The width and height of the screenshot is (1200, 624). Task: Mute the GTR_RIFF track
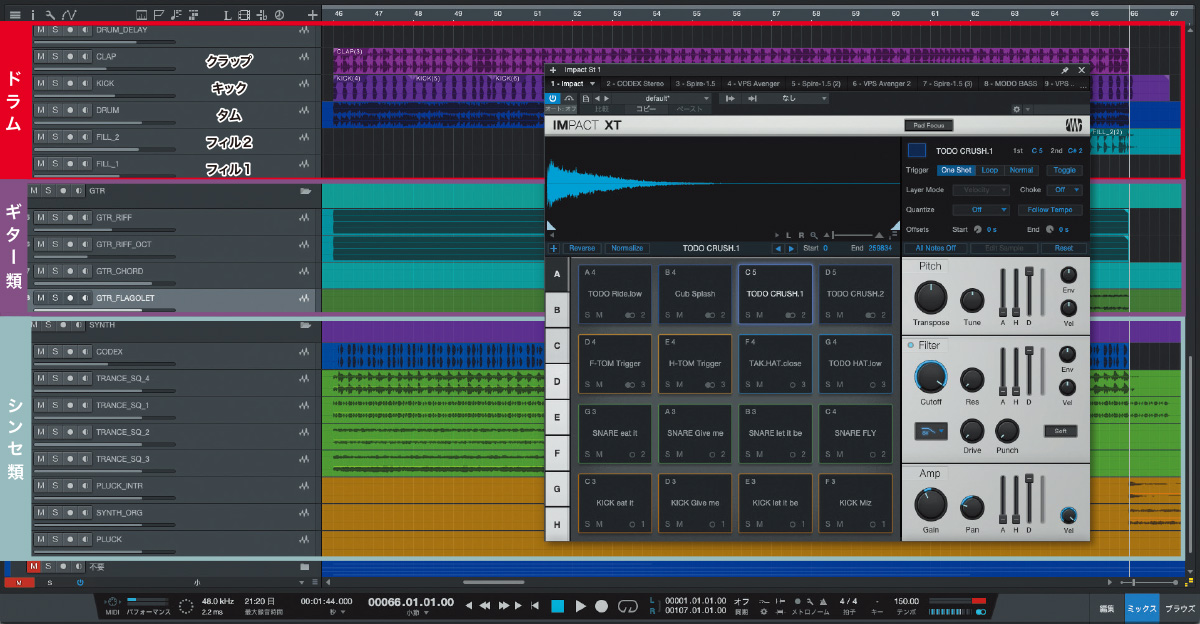point(41,217)
